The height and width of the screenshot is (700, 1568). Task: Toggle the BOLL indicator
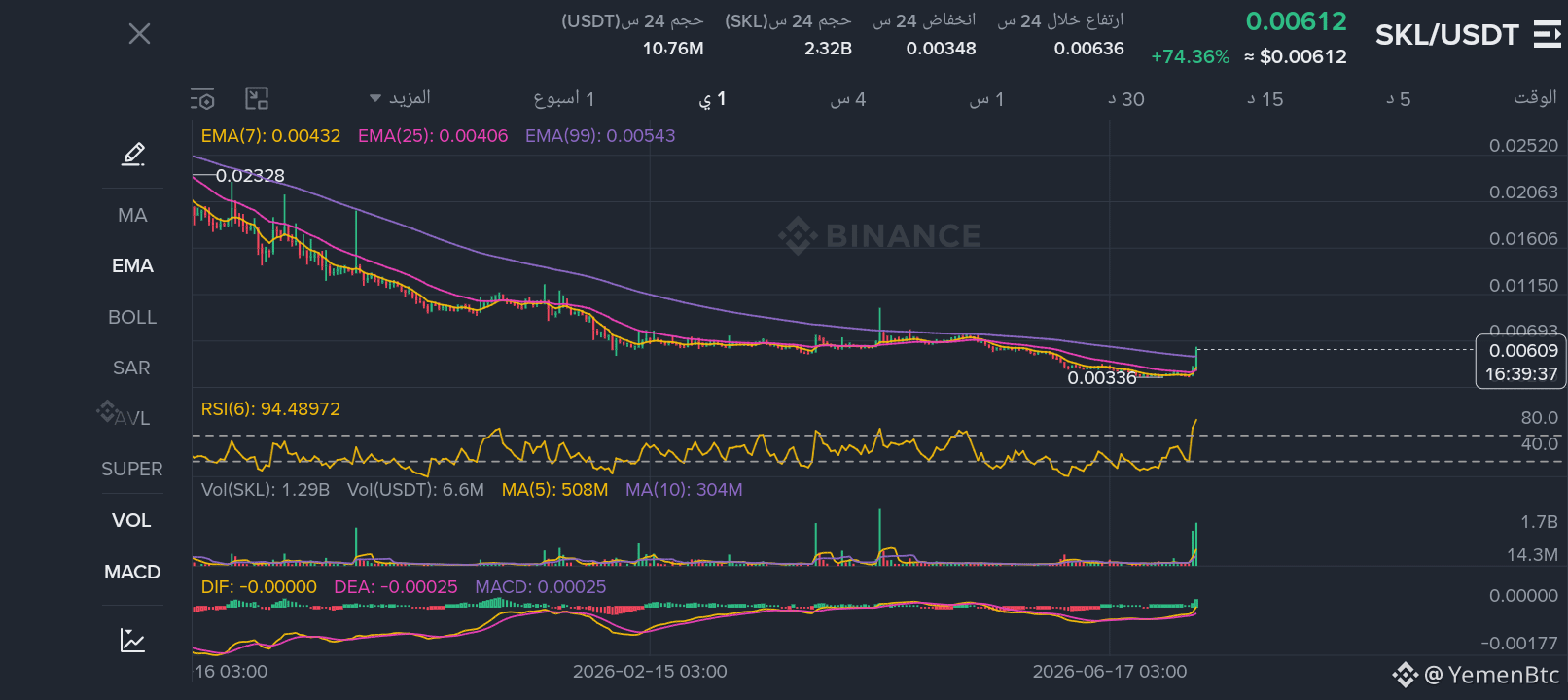click(x=132, y=317)
